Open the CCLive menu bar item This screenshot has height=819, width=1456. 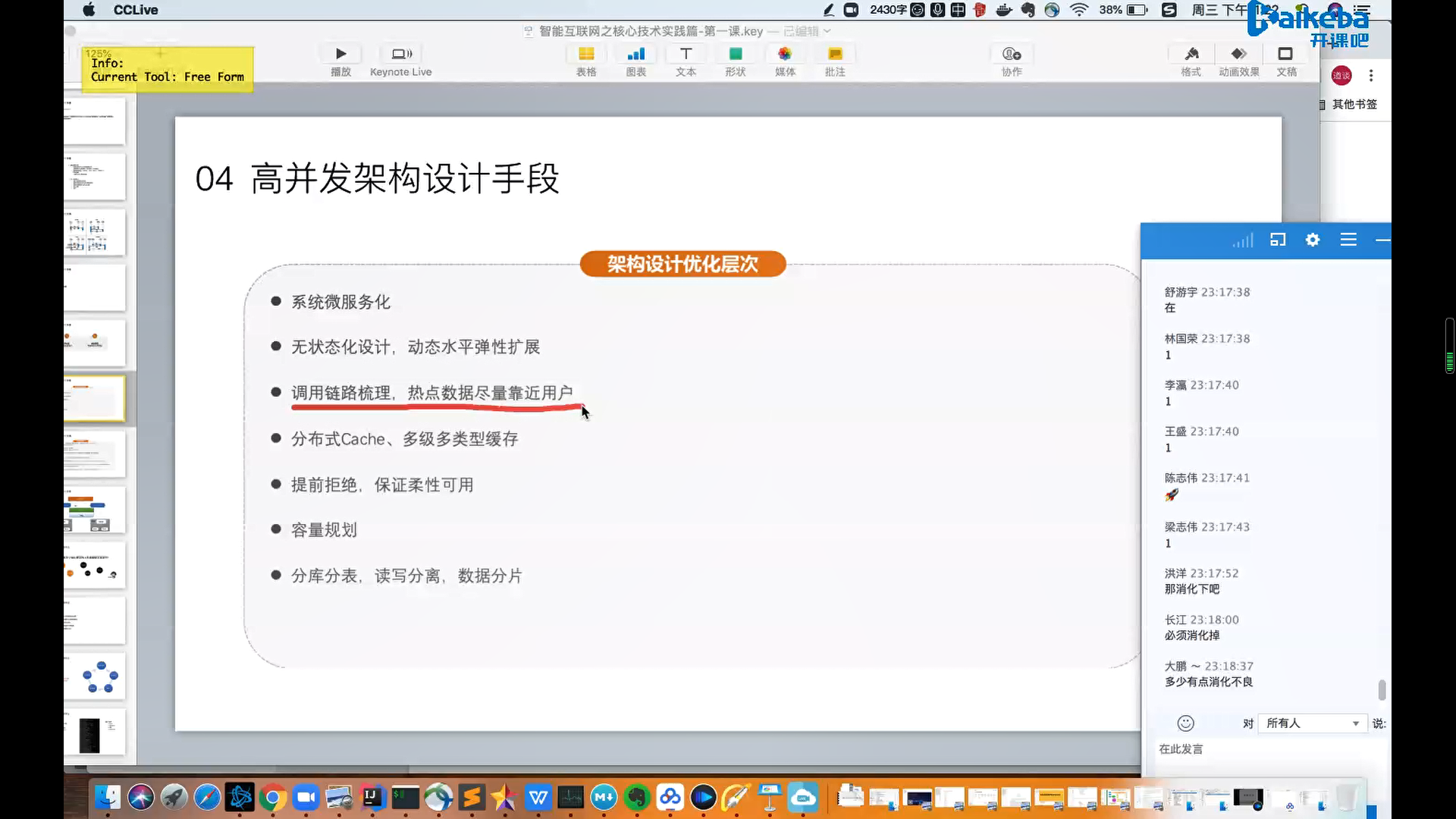point(136,10)
